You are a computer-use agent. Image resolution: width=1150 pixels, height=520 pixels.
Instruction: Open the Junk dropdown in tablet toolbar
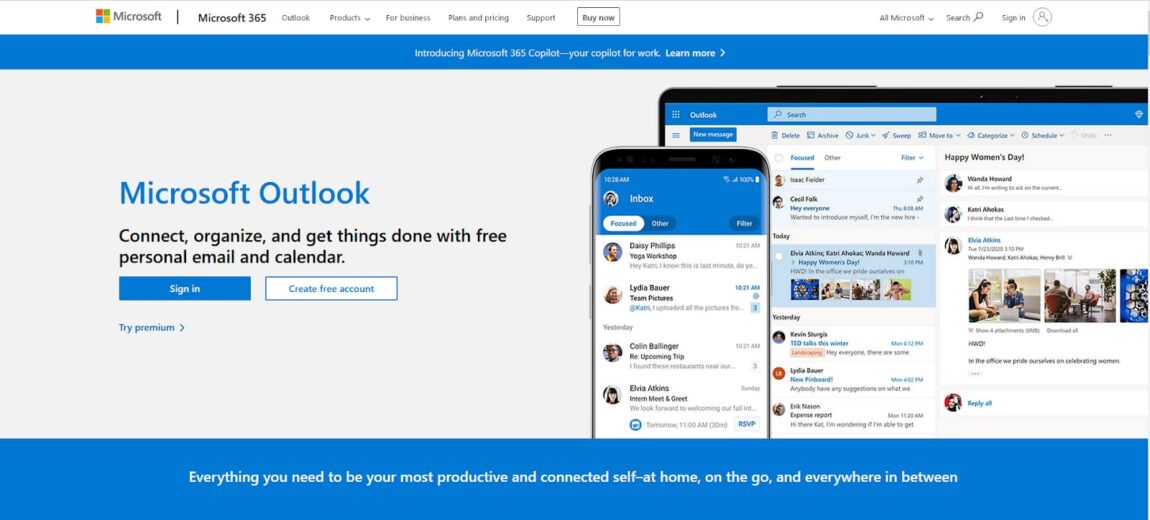[x=860, y=135]
